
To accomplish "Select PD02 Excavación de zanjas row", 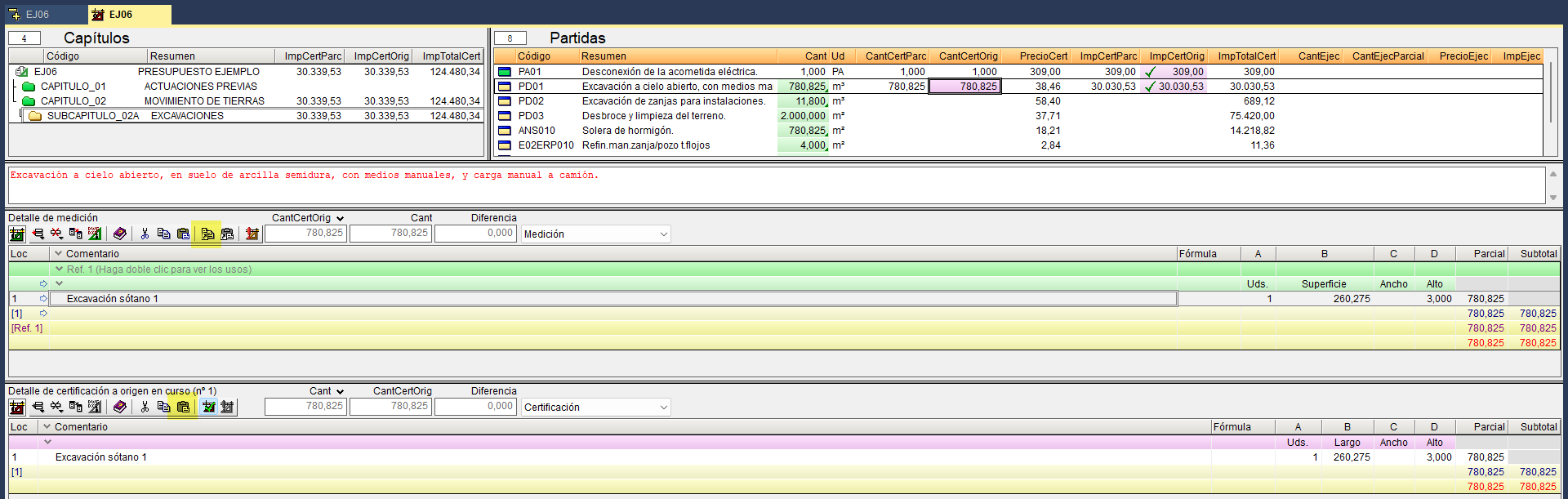I will [1019, 101].
